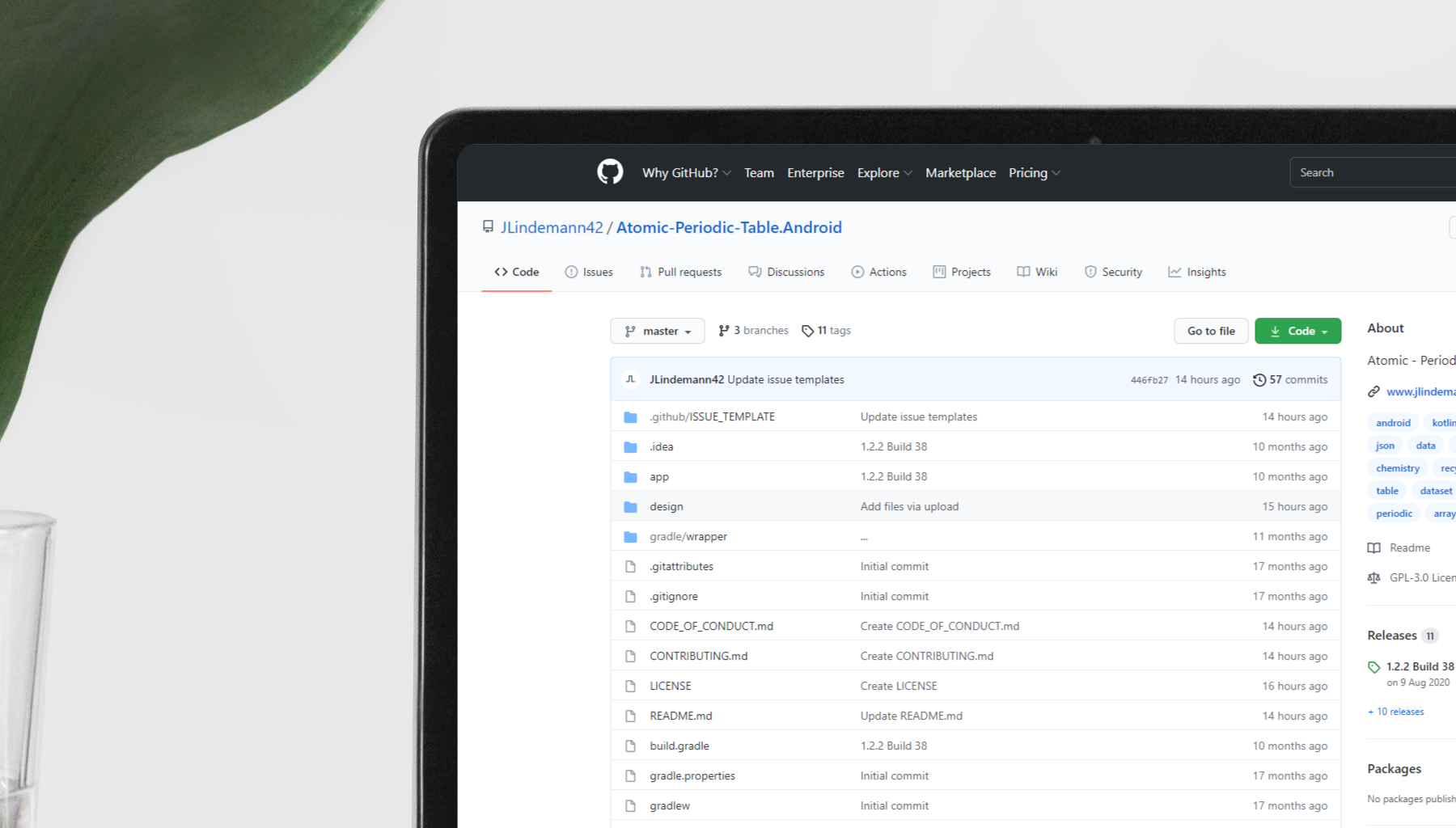Click Marketplace in the top navigation
Viewport: 1456px width, 828px height.
(x=960, y=173)
